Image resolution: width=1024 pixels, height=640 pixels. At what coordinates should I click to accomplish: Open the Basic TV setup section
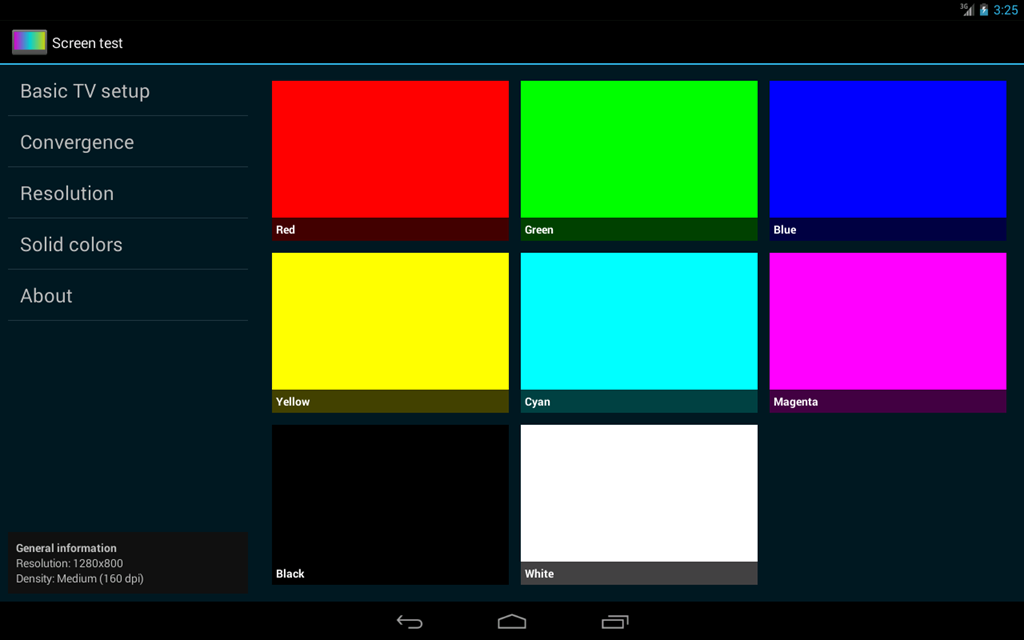pos(128,91)
